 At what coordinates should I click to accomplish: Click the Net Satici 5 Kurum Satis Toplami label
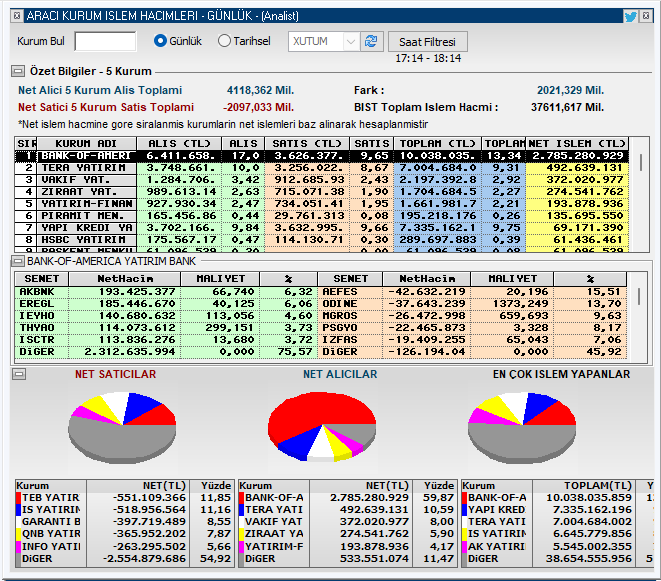click(x=106, y=107)
